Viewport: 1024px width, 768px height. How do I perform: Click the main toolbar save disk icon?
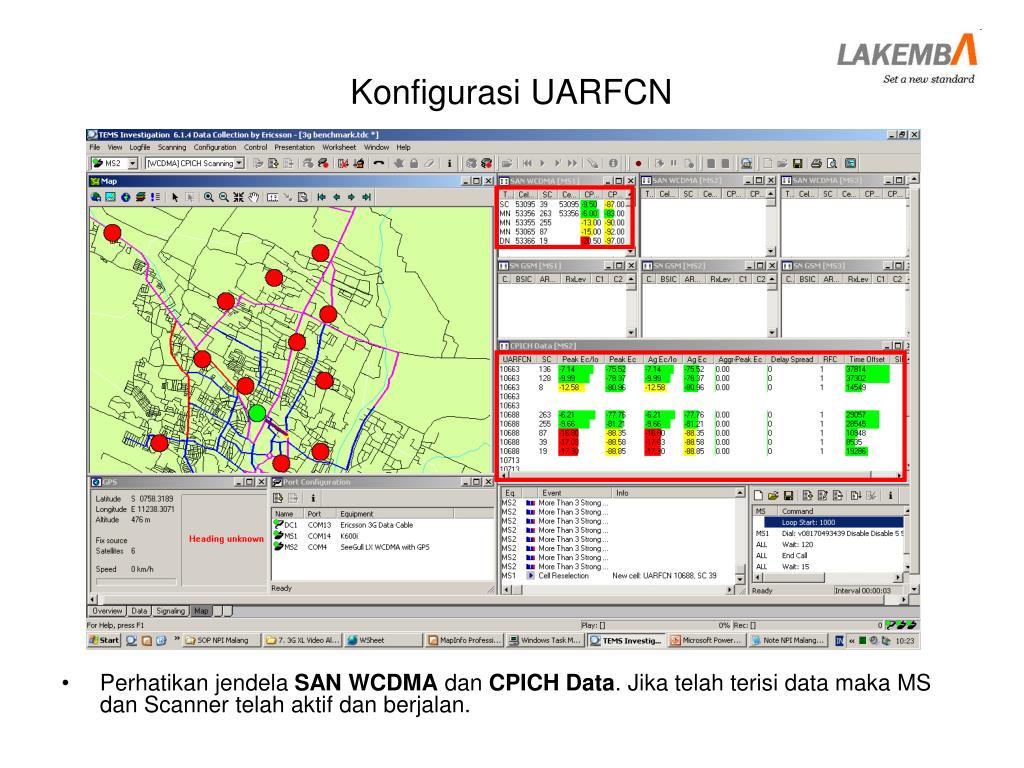point(797,163)
